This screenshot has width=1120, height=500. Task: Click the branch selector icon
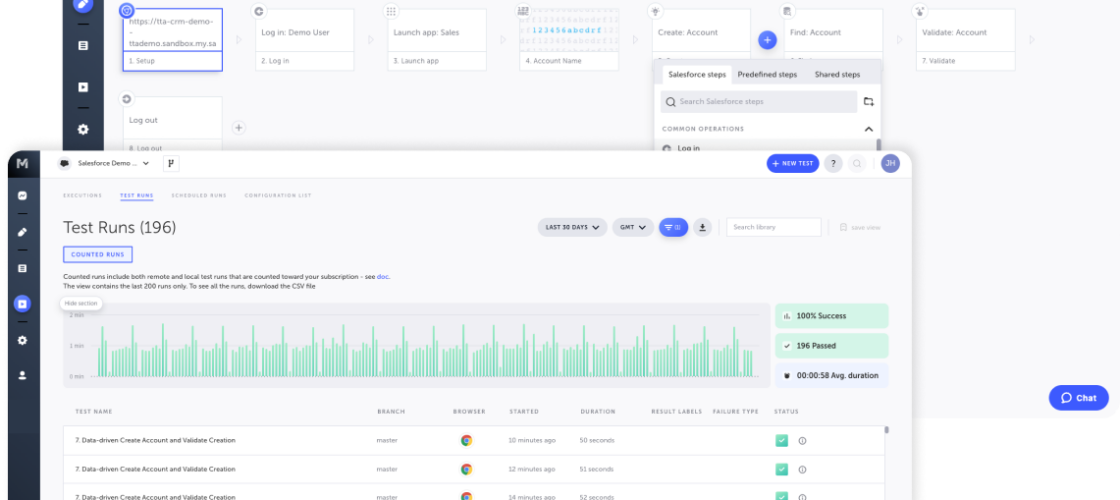click(171, 164)
